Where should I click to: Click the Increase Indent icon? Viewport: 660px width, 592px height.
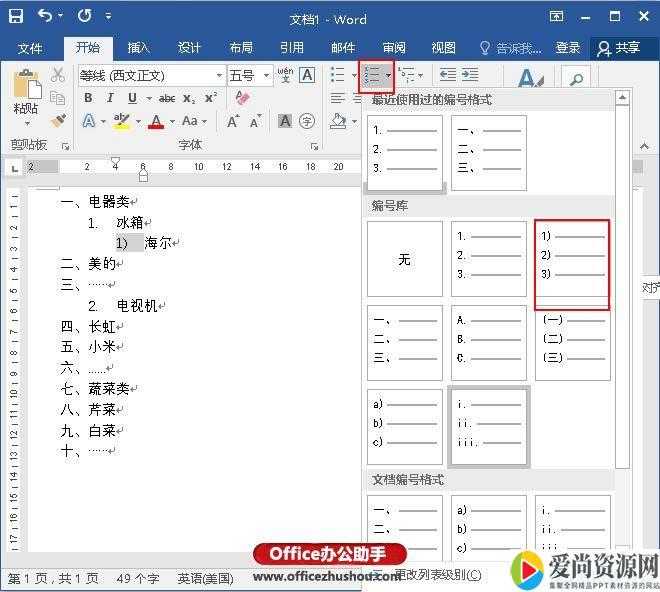pos(469,75)
